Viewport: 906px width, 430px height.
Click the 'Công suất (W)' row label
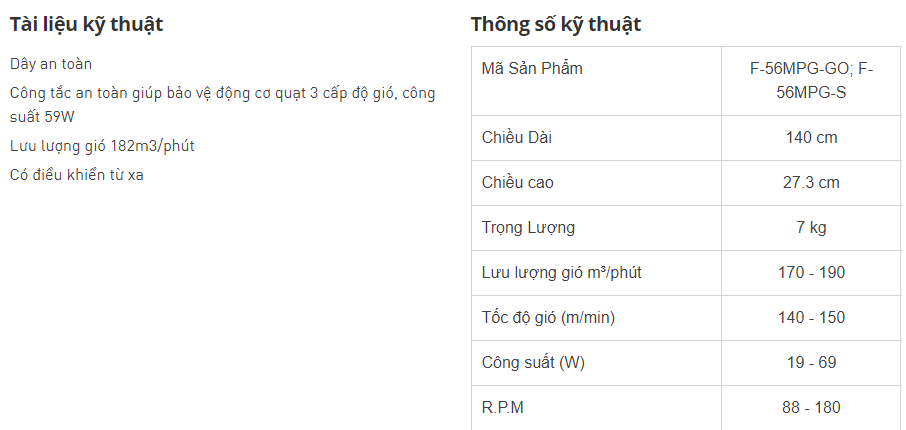[x=533, y=362]
